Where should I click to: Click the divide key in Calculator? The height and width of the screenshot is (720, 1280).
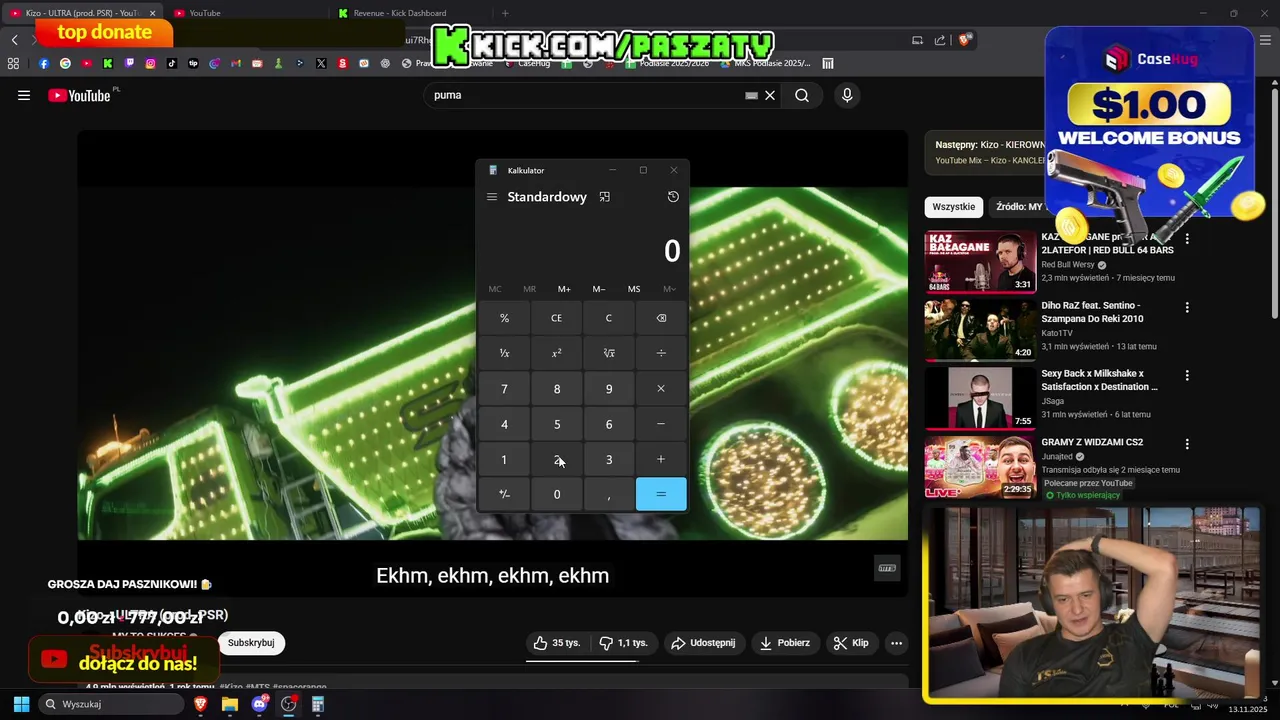point(661,353)
